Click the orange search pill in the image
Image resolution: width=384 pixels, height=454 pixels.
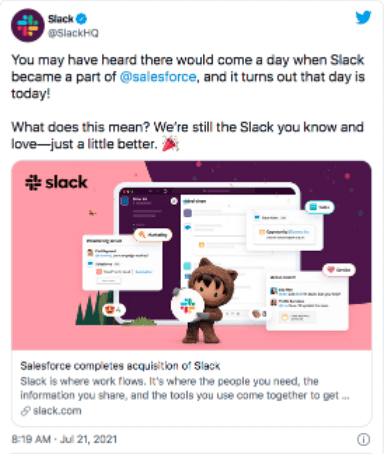(x=153, y=235)
